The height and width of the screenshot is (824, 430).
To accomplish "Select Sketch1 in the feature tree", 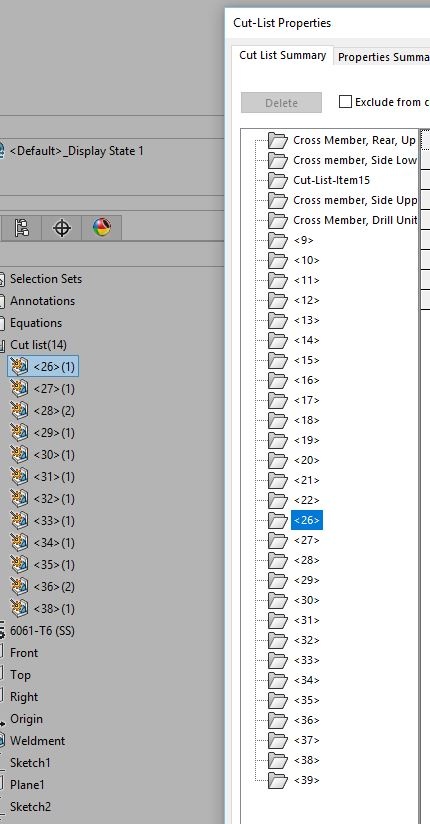I will pyautogui.click(x=30, y=764).
